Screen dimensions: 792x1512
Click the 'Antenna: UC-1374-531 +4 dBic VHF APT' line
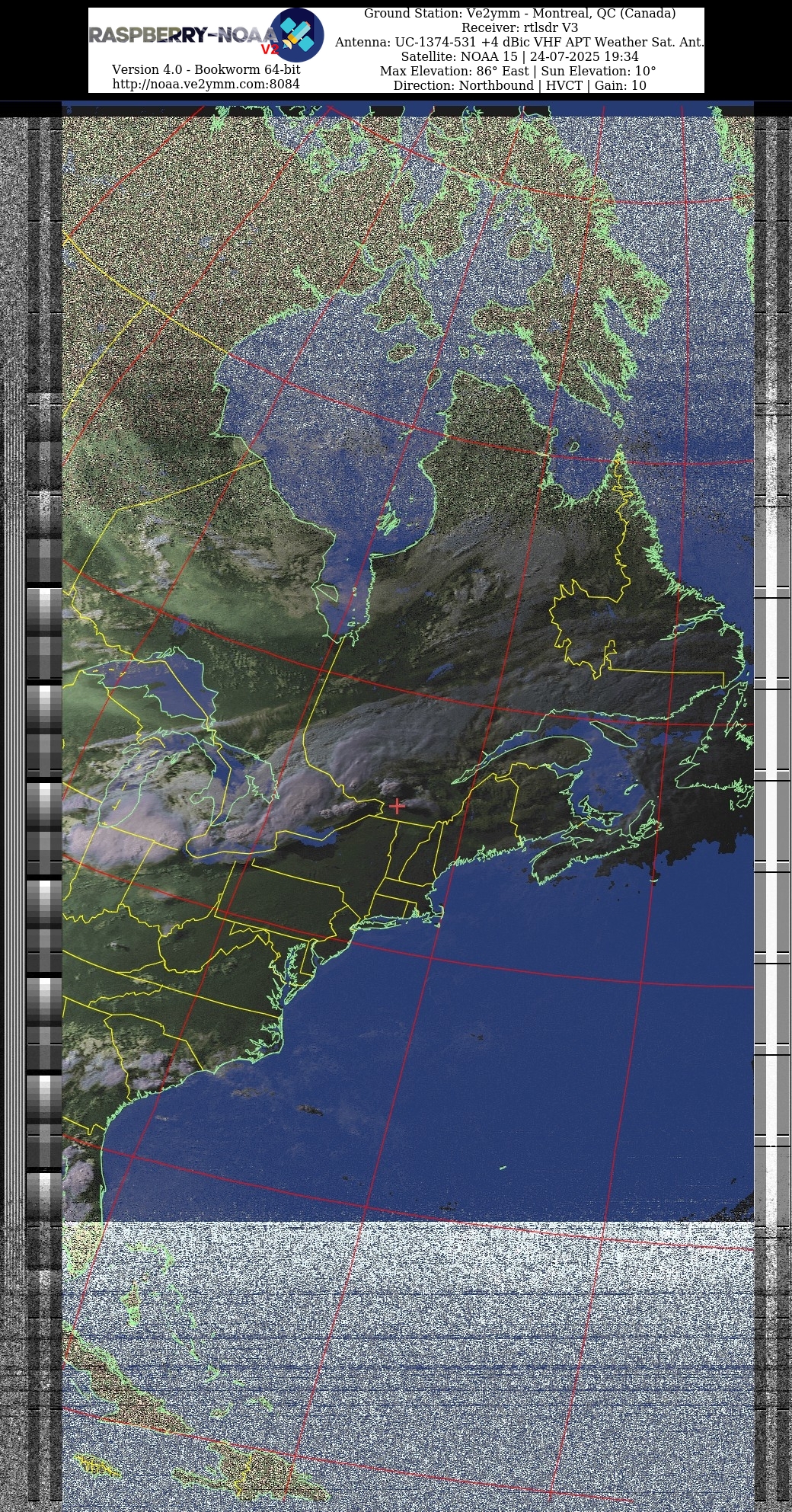click(519, 42)
